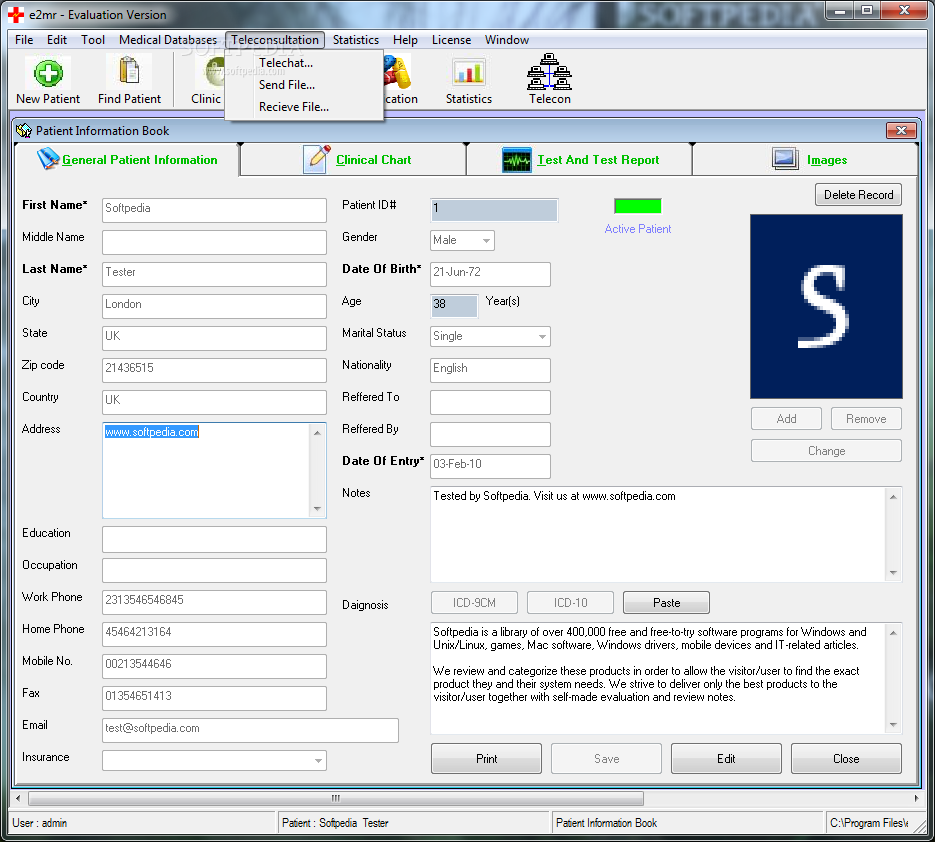This screenshot has height=842, width=935.
Task: Click the New Patient green plus icon
Action: coord(48,73)
